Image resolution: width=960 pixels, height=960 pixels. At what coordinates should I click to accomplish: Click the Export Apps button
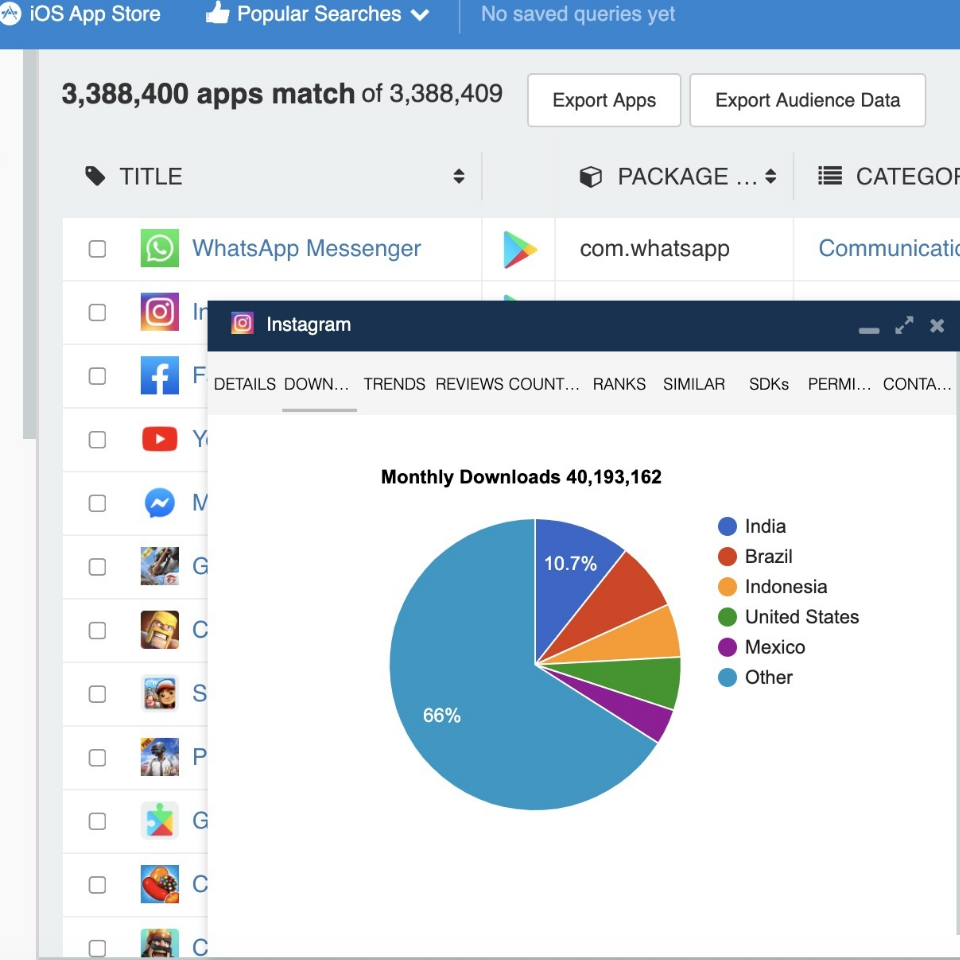603,100
